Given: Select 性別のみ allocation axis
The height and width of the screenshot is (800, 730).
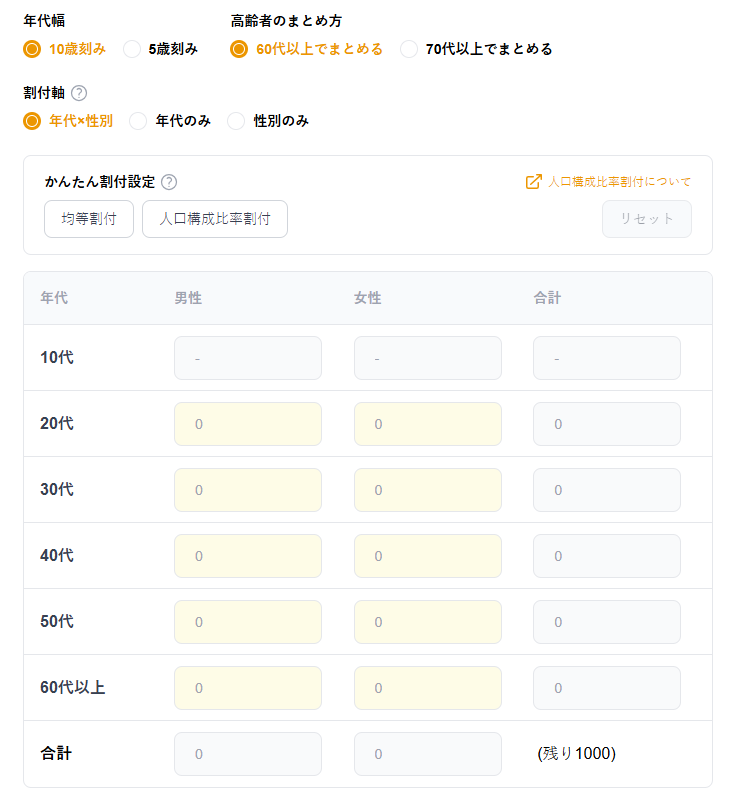Looking at the screenshot, I should pos(237,121).
